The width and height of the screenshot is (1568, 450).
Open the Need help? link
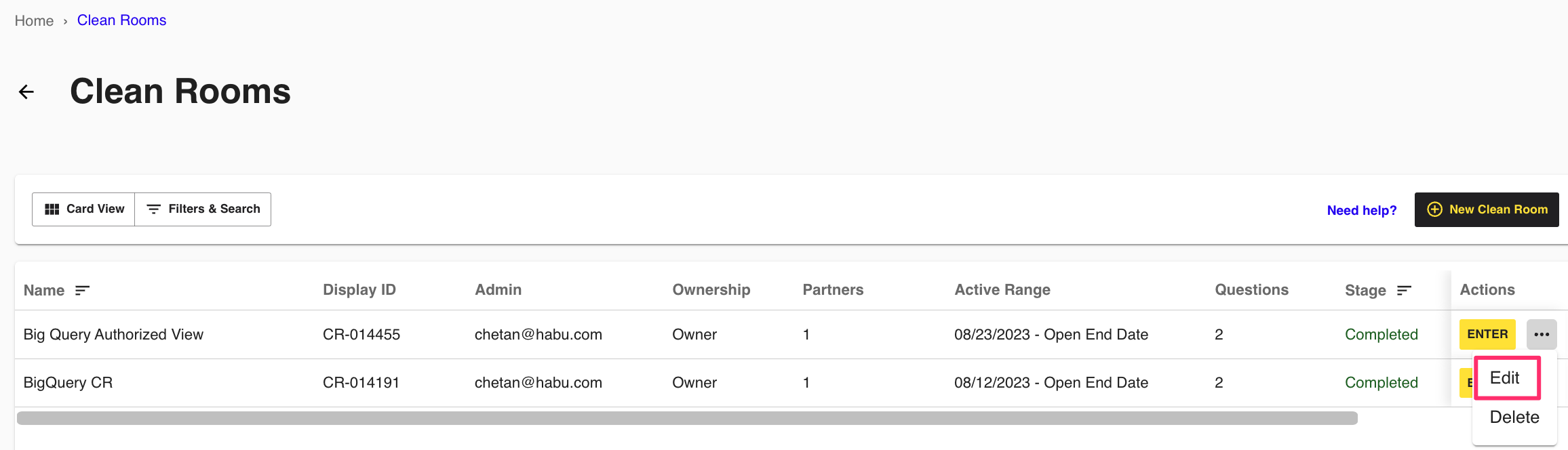[1362, 211]
